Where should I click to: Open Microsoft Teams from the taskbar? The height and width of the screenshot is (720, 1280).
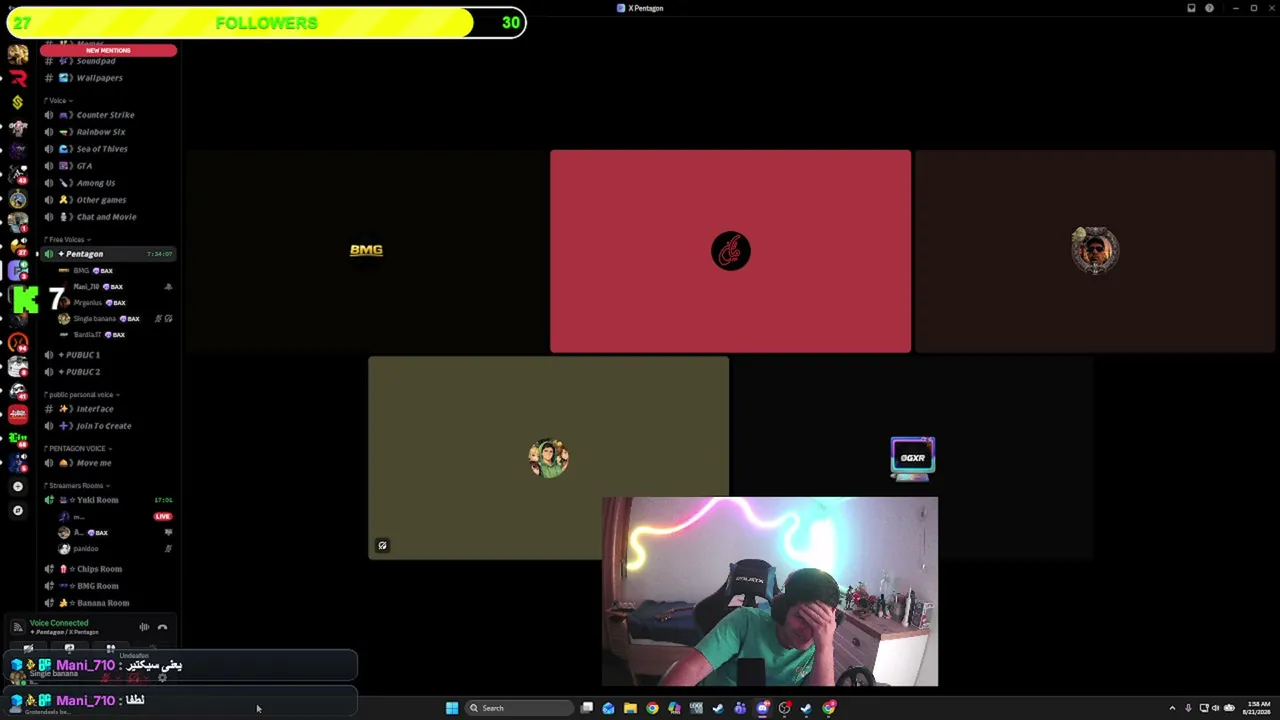click(x=740, y=708)
